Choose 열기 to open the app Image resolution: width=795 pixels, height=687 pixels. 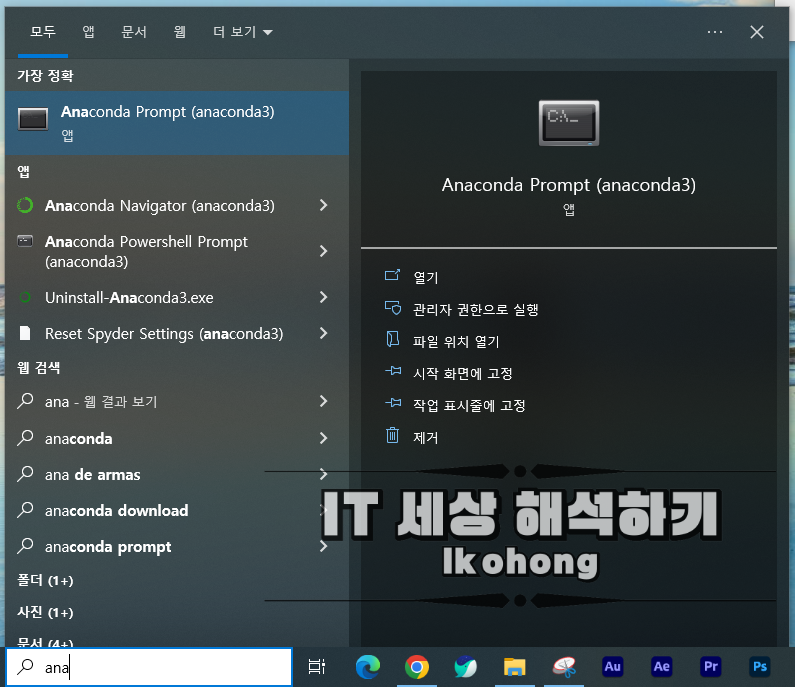[425, 277]
